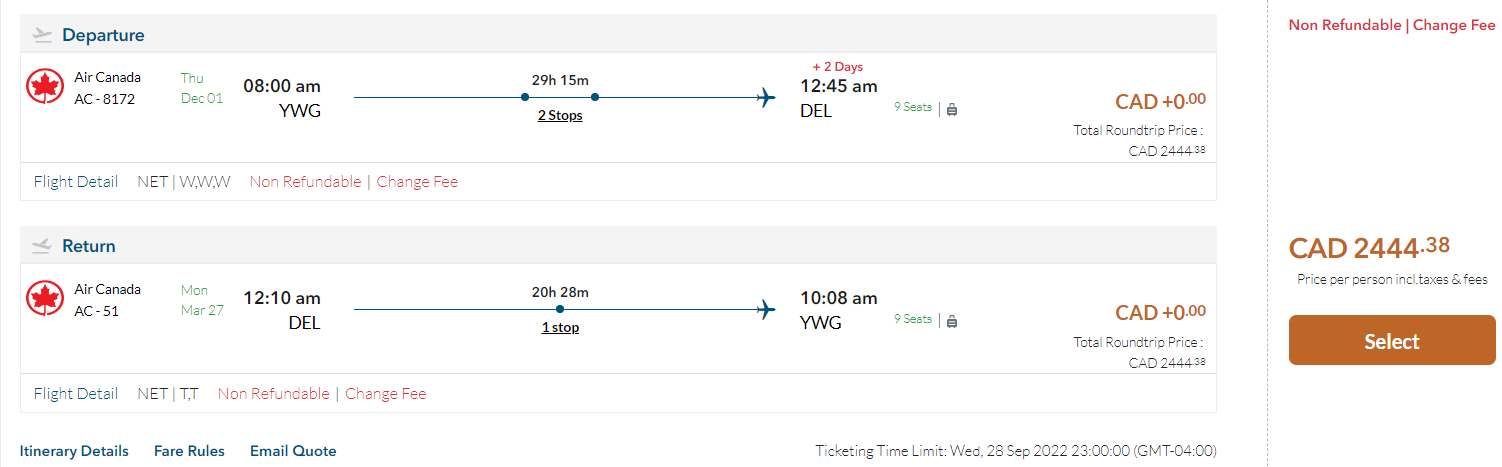This screenshot has height=467, width=1502.
Task: Click Non Refundable link in departure row
Action: click(x=305, y=182)
